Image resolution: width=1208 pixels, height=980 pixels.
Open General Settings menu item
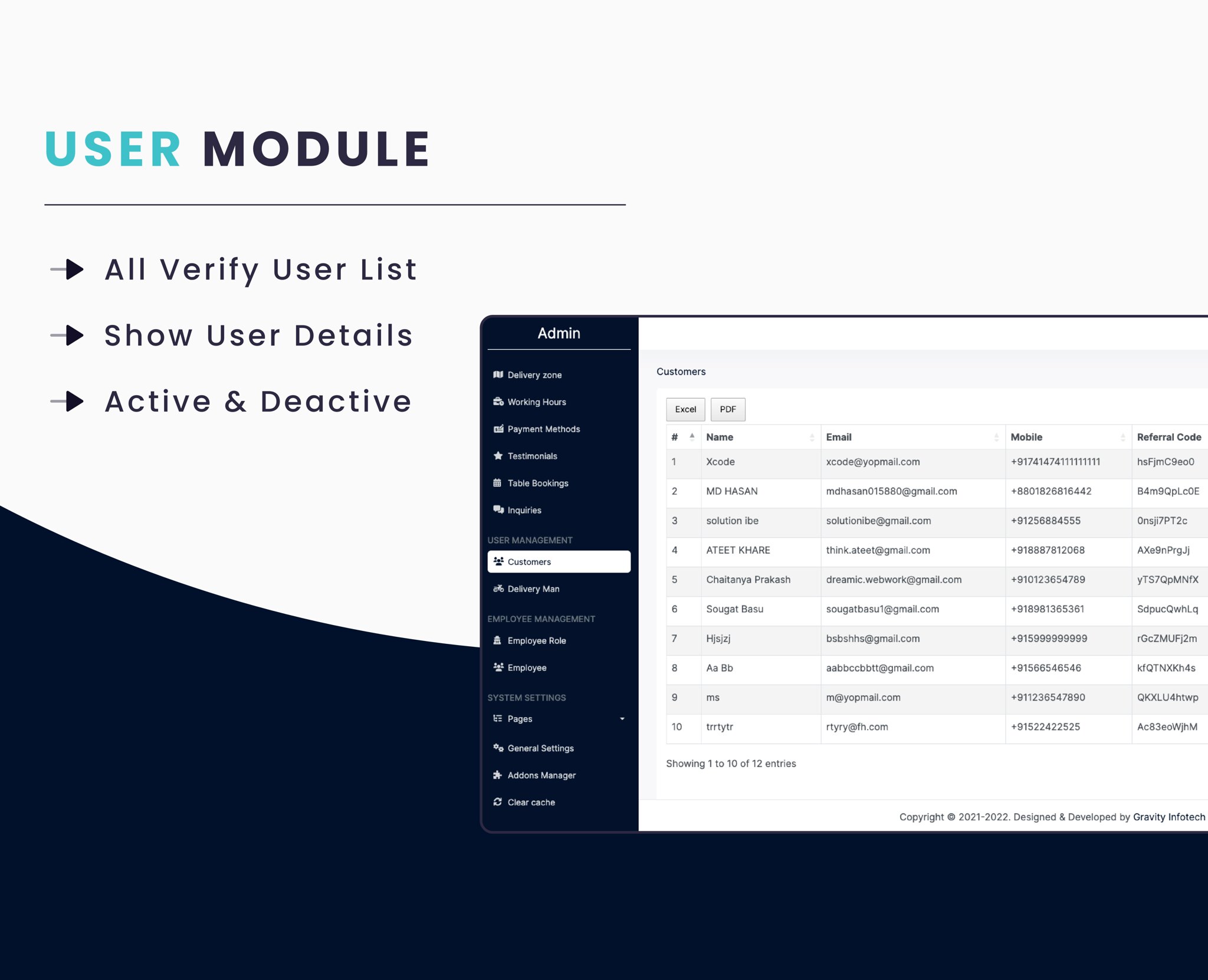540,748
